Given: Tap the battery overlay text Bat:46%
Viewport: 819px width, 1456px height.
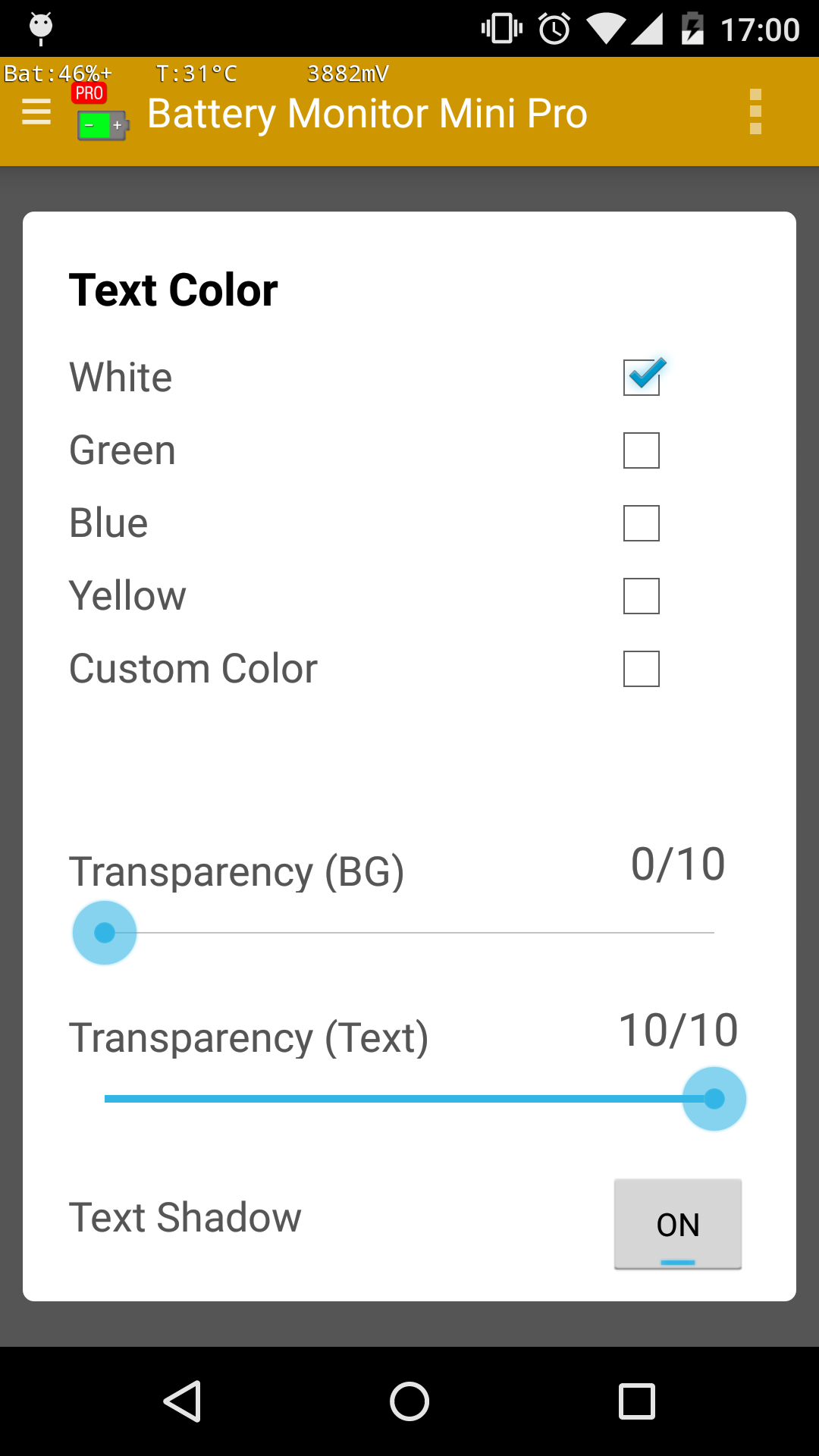Looking at the screenshot, I should [58, 74].
